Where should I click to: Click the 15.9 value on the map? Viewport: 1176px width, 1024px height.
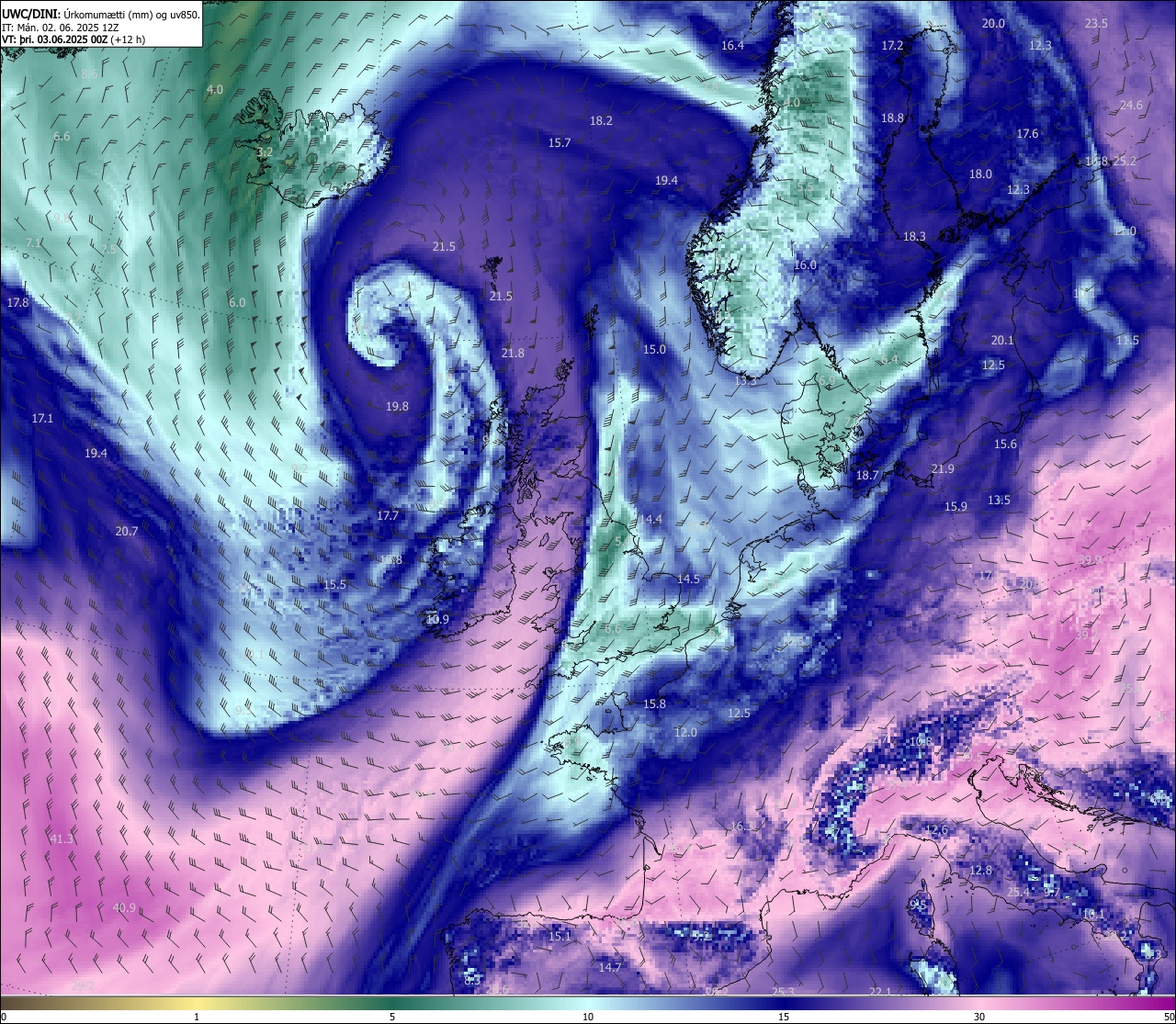[955, 506]
